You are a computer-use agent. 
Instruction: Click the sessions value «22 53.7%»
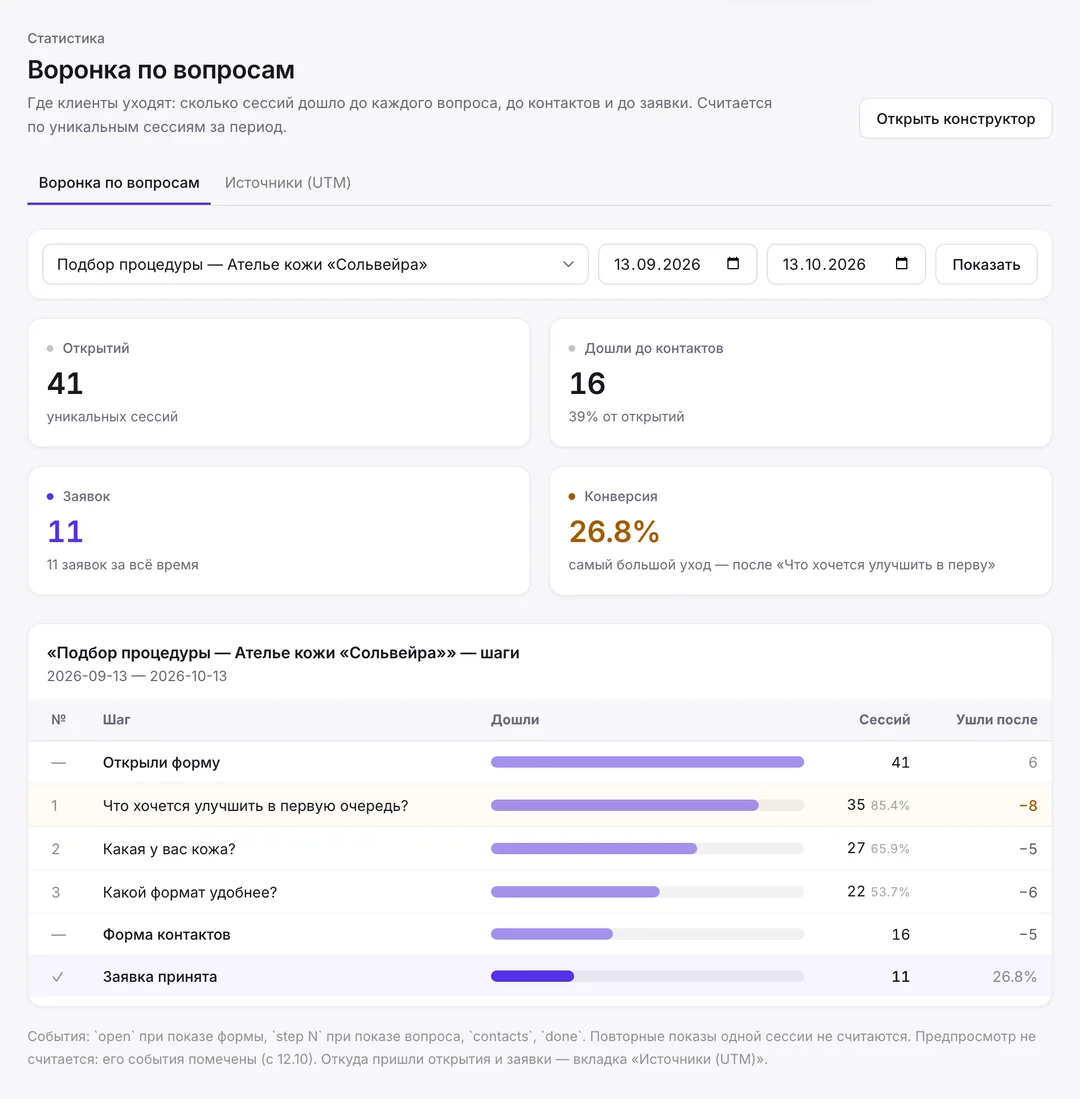(878, 892)
